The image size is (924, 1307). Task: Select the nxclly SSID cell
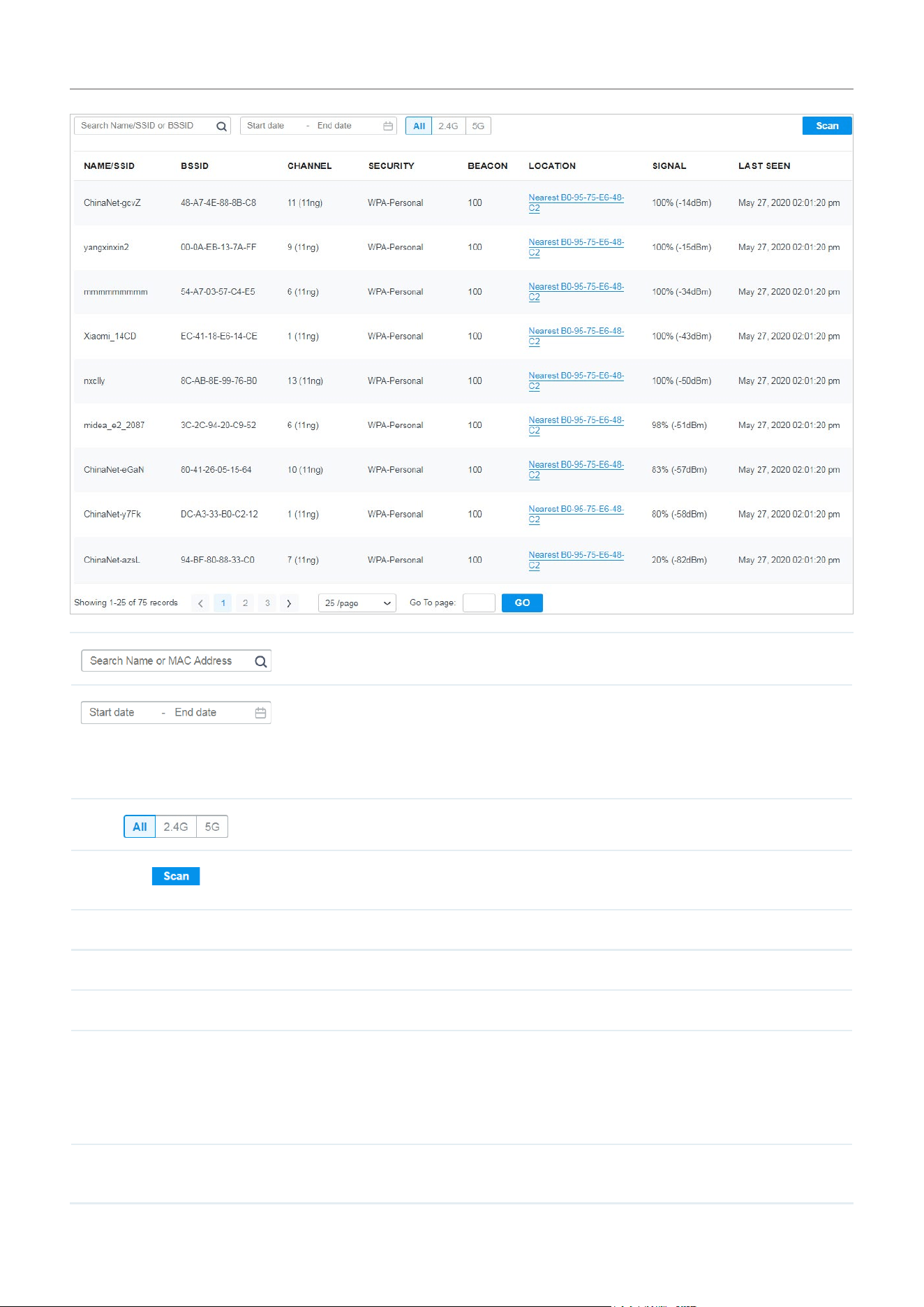point(94,381)
